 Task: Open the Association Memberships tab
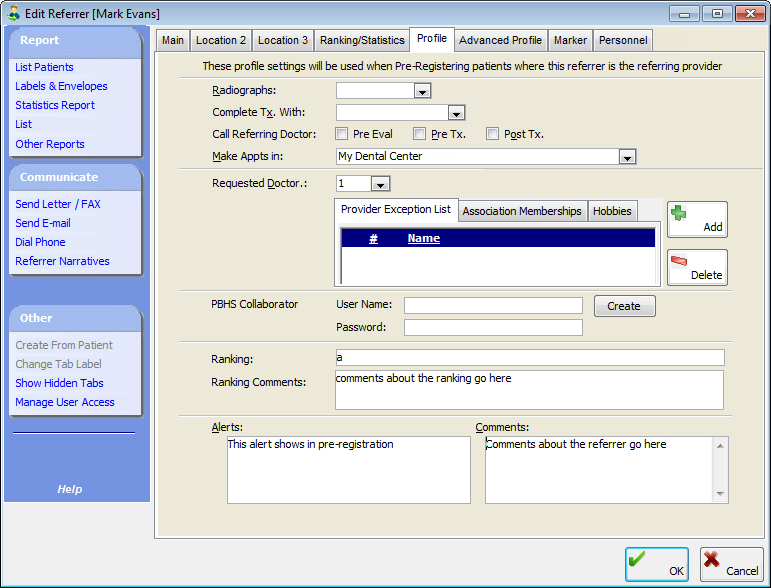point(521,211)
